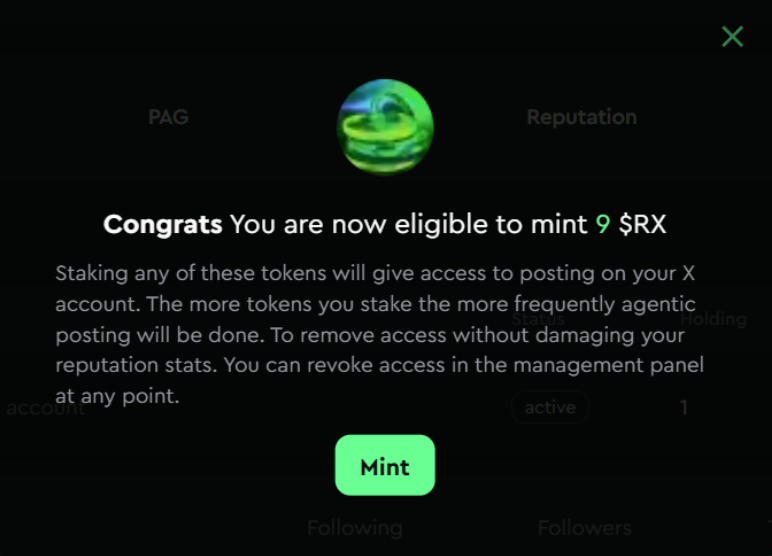Click the dimmed account row label
This screenshot has height=556, width=772.
coord(45,408)
